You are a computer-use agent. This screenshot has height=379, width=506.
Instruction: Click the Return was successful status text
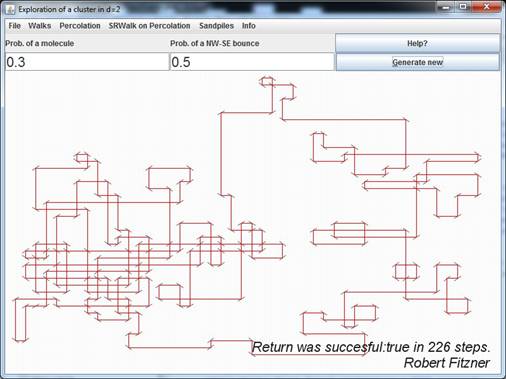[x=371, y=347]
